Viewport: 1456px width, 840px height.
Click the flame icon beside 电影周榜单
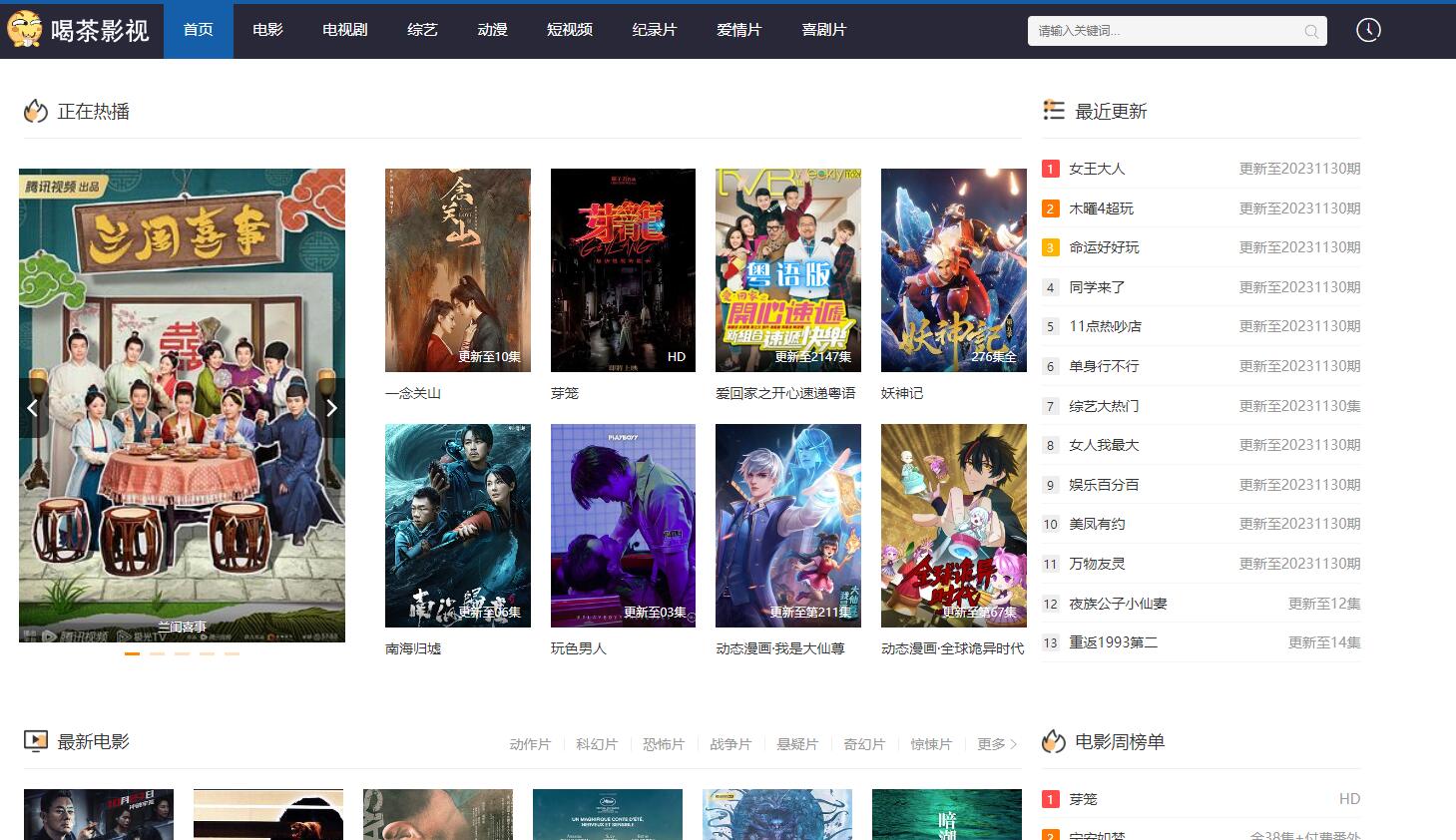pos(1054,741)
